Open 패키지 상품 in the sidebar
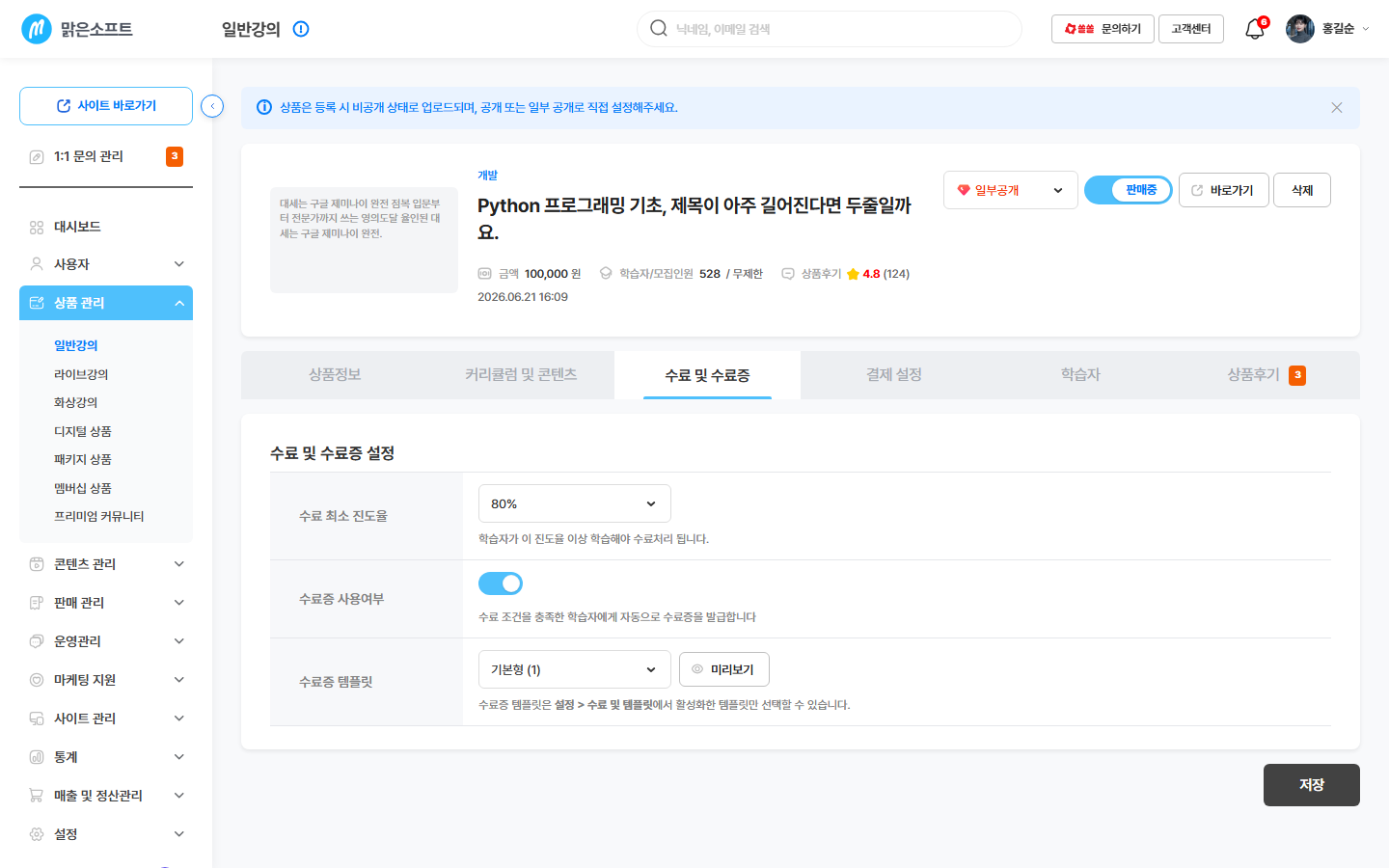The width and height of the screenshot is (1389, 868). [83, 459]
